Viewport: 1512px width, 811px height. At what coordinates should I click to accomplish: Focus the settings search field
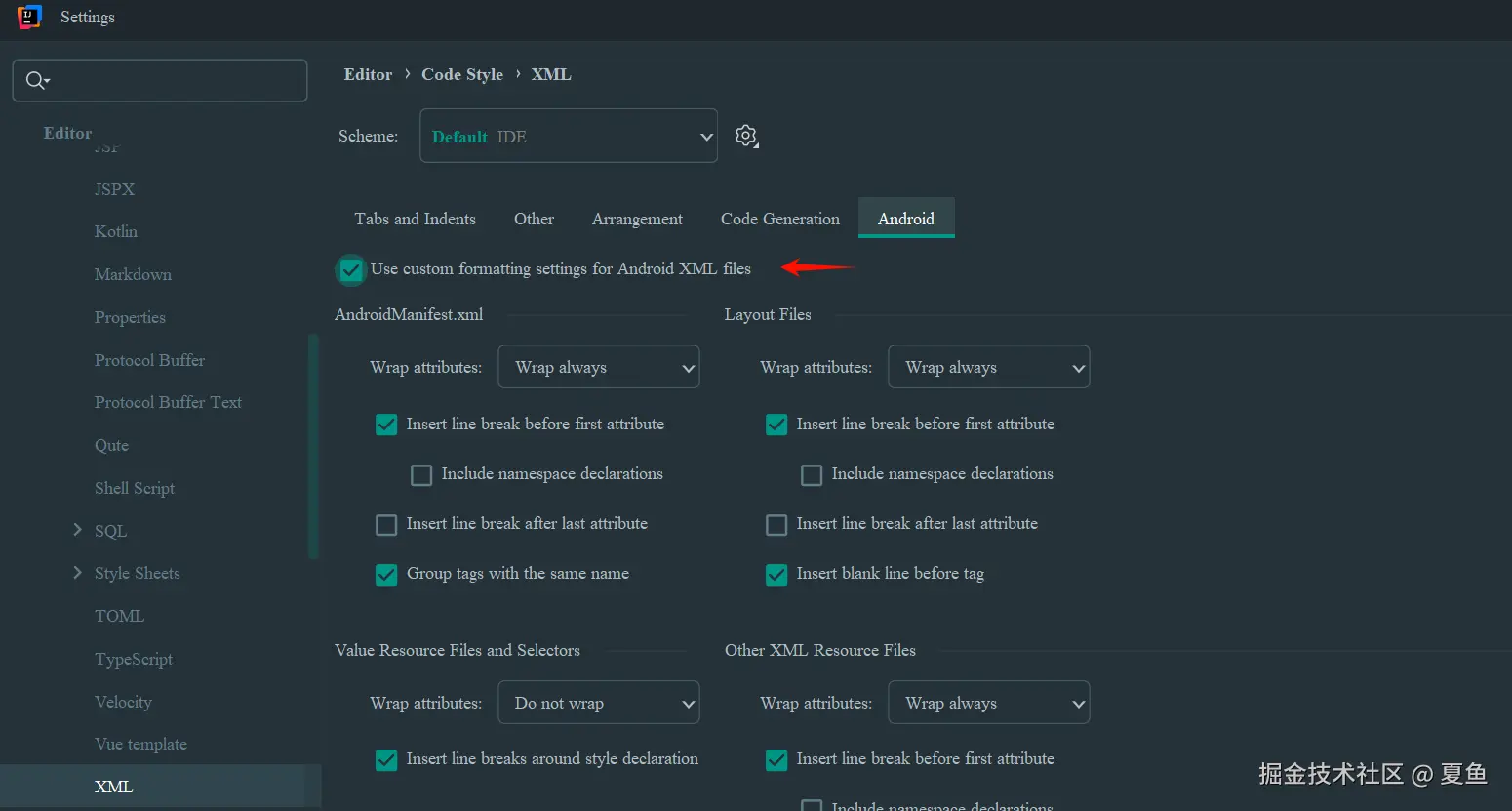click(160, 80)
